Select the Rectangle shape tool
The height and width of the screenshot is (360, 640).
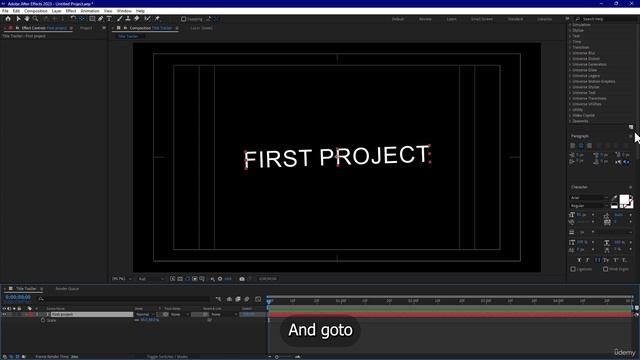click(92, 19)
